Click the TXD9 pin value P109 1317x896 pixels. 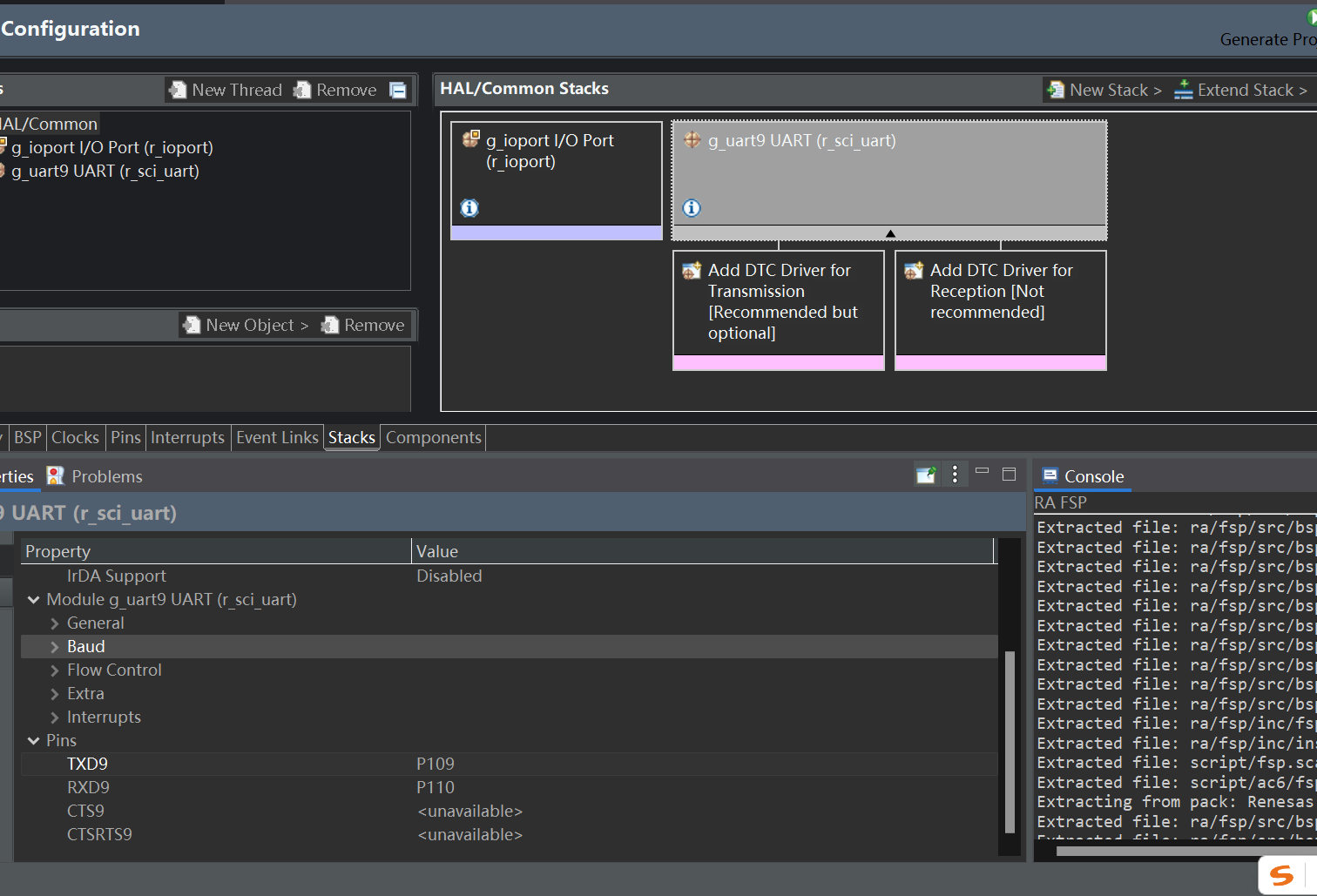436,764
